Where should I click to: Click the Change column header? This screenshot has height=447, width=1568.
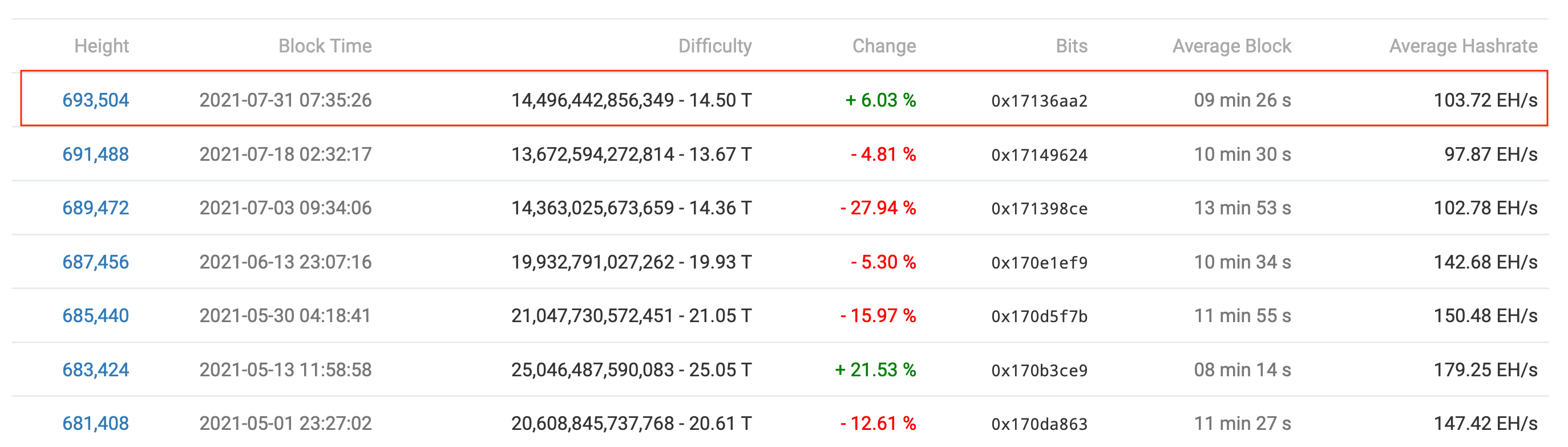(x=884, y=46)
